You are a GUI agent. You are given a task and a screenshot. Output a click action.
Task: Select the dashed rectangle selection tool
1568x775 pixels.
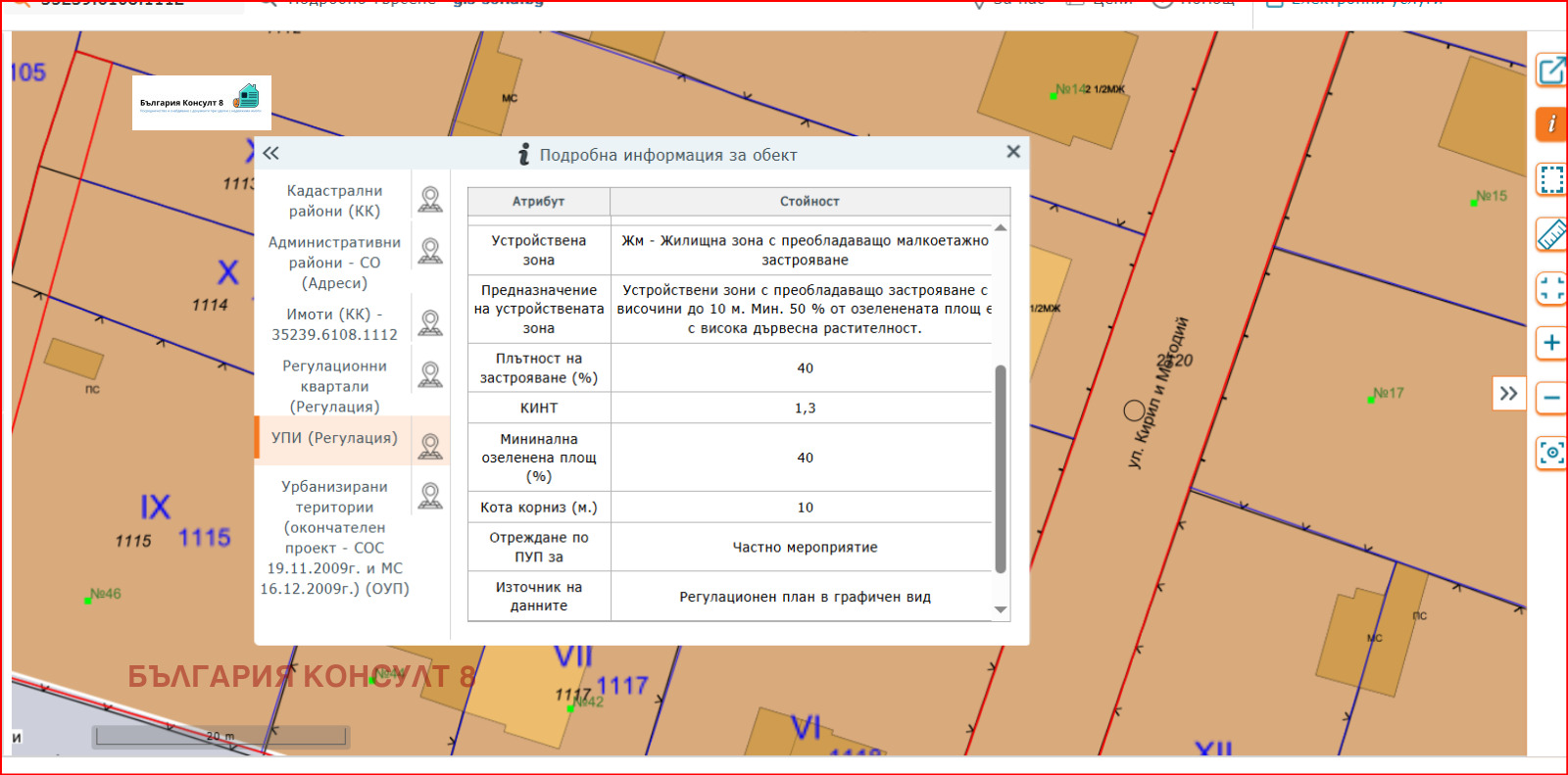click(x=1551, y=179)
